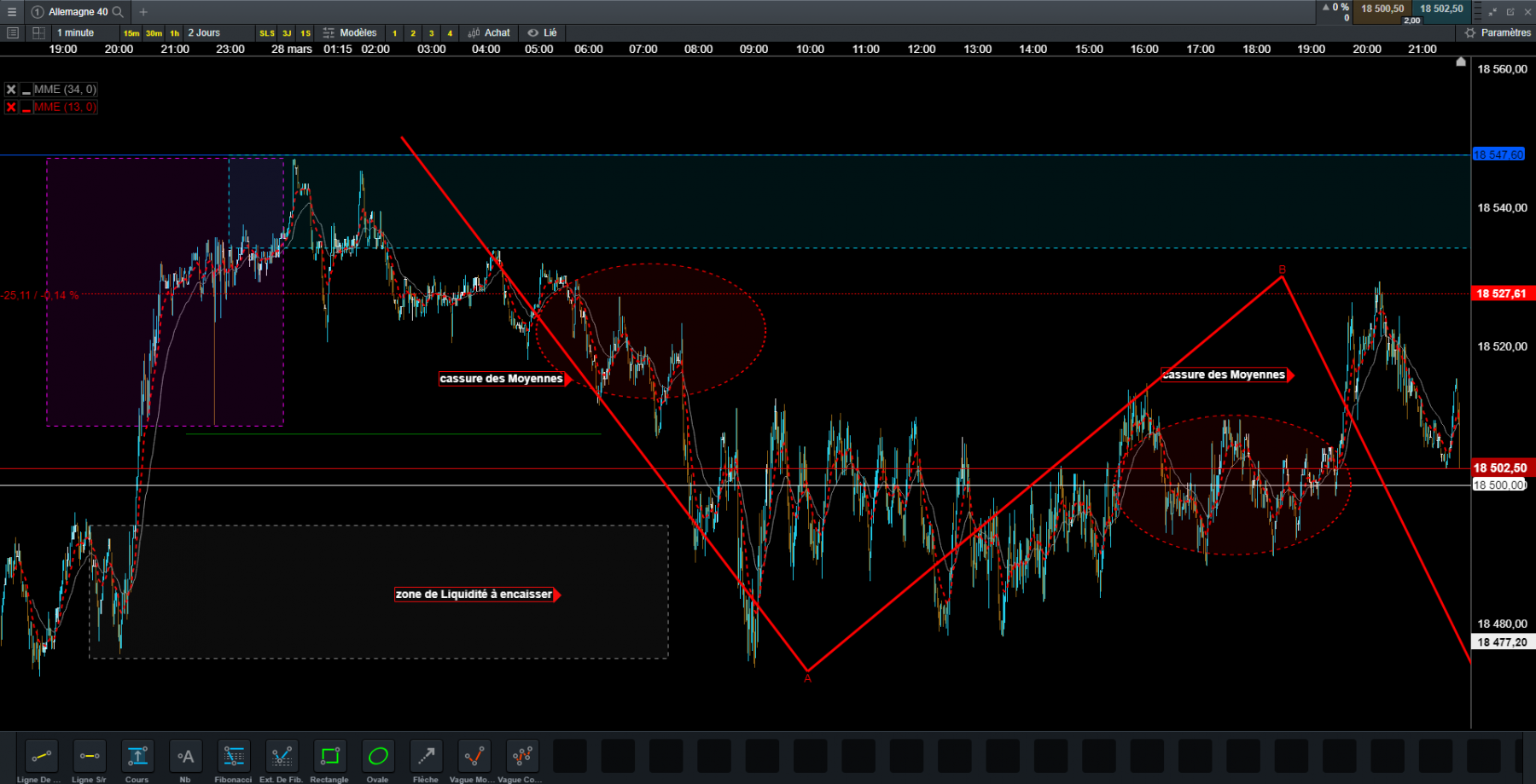Open the hamburger menu at top left

click(12, 12)
